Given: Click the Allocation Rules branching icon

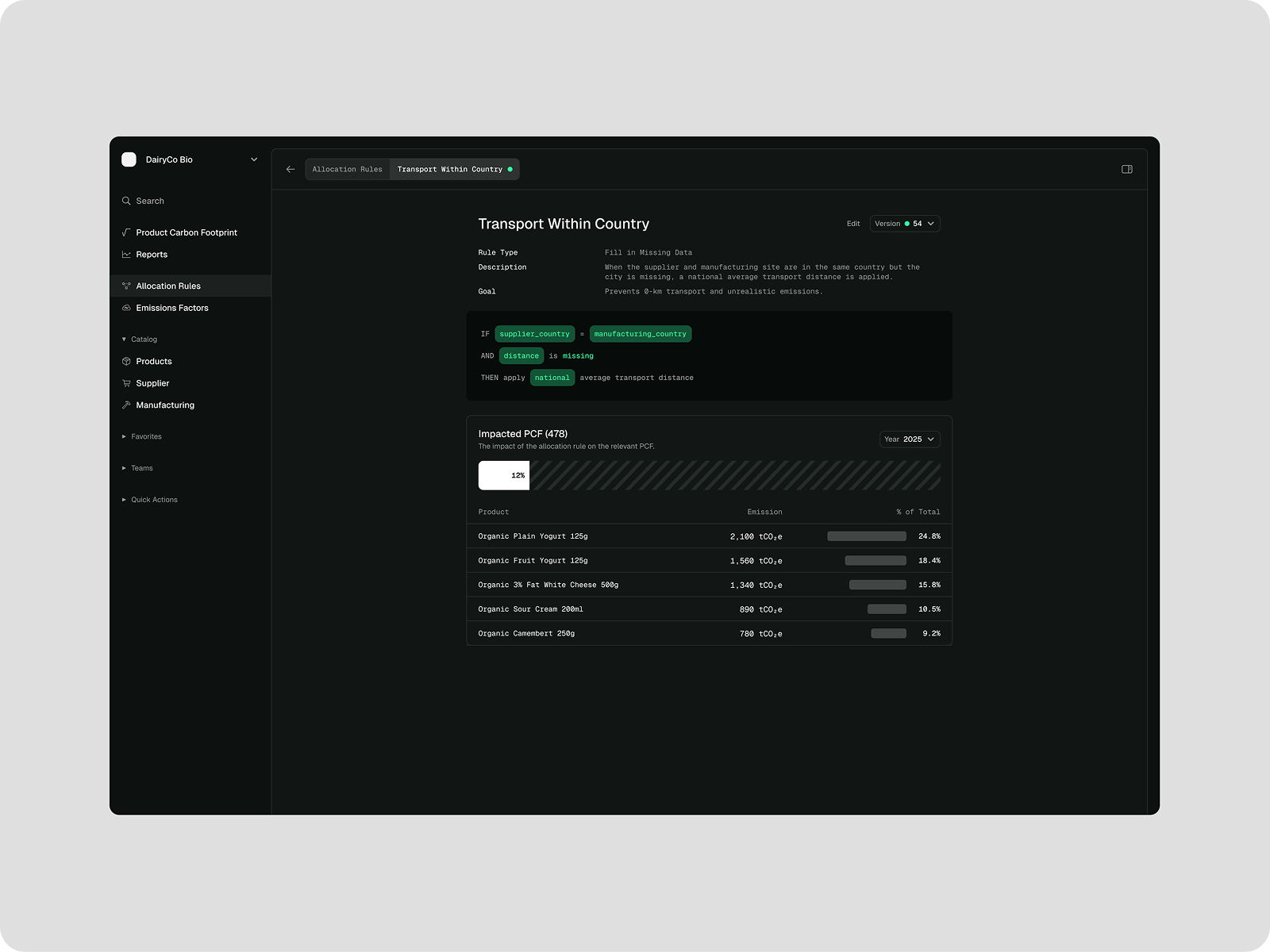Looking at the screenshot, I should (x=127, y=286).
